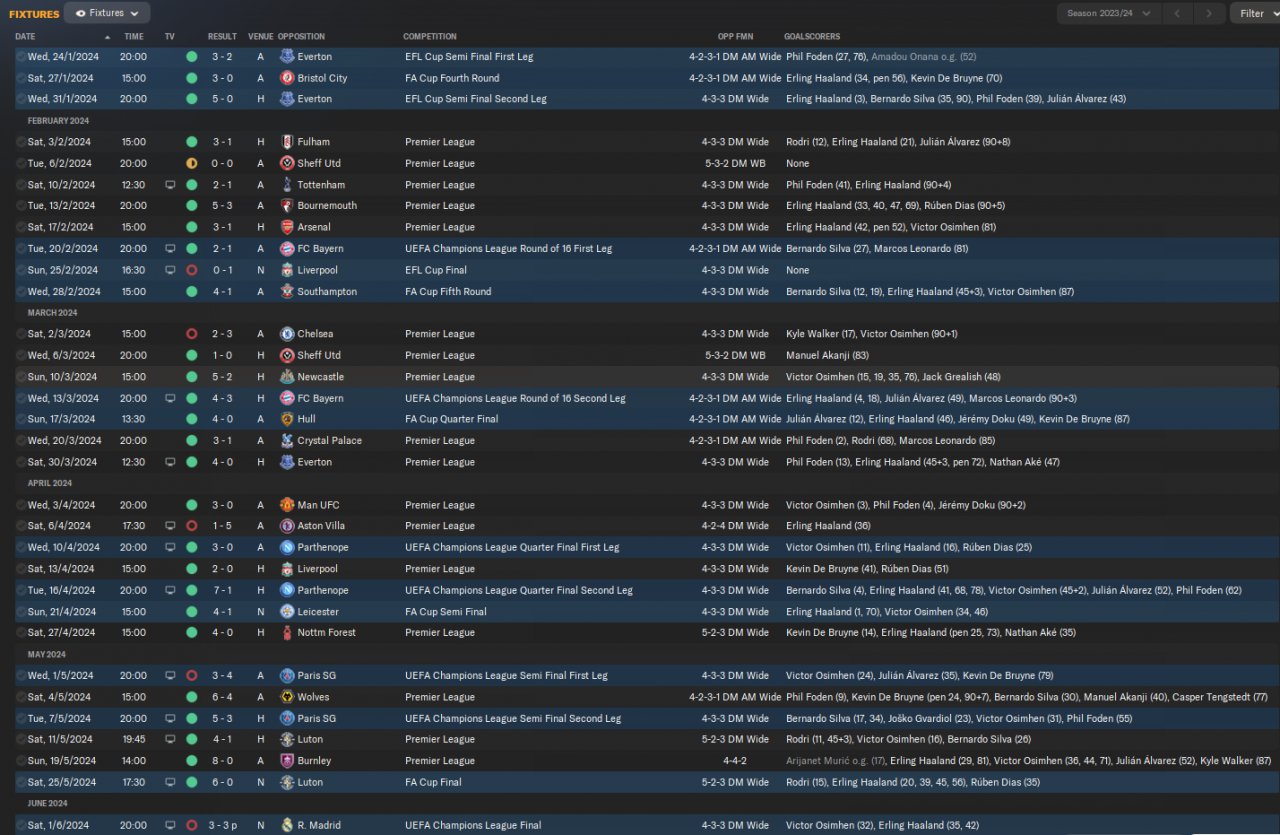
Task: Sort fixtures by the Date column header
Action: (24, 37)
